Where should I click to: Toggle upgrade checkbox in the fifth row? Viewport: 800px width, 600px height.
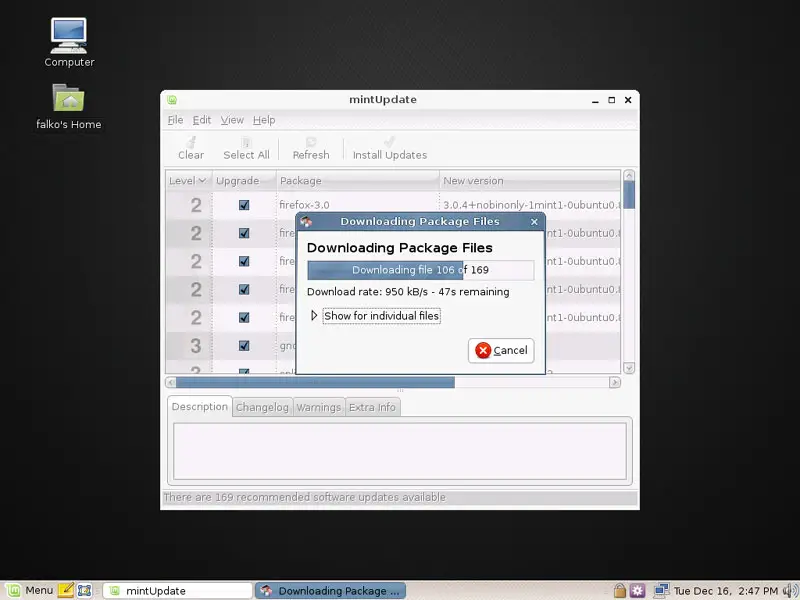[244, 317]
